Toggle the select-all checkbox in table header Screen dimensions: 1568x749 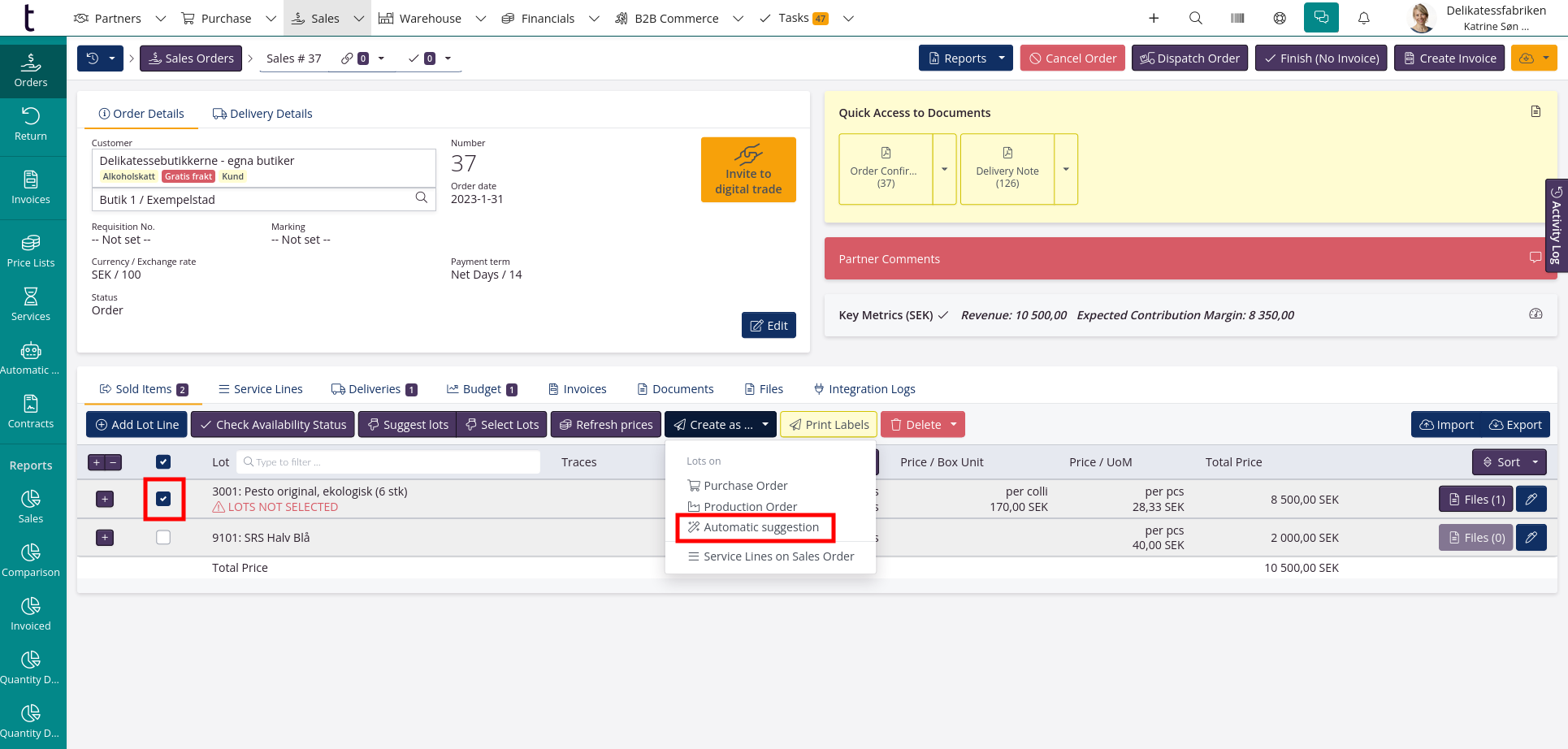[163, 462]
